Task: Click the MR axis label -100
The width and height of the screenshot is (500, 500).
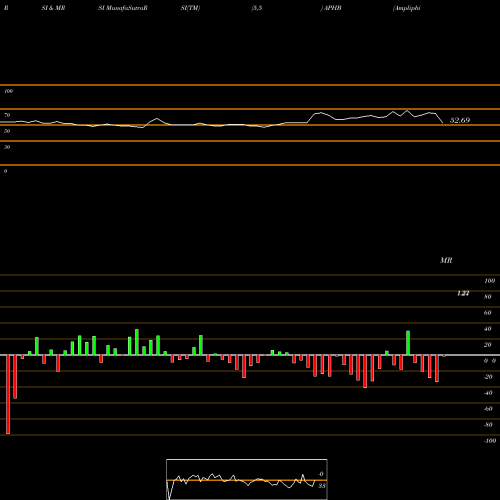Action: click(x=490, y=441)
